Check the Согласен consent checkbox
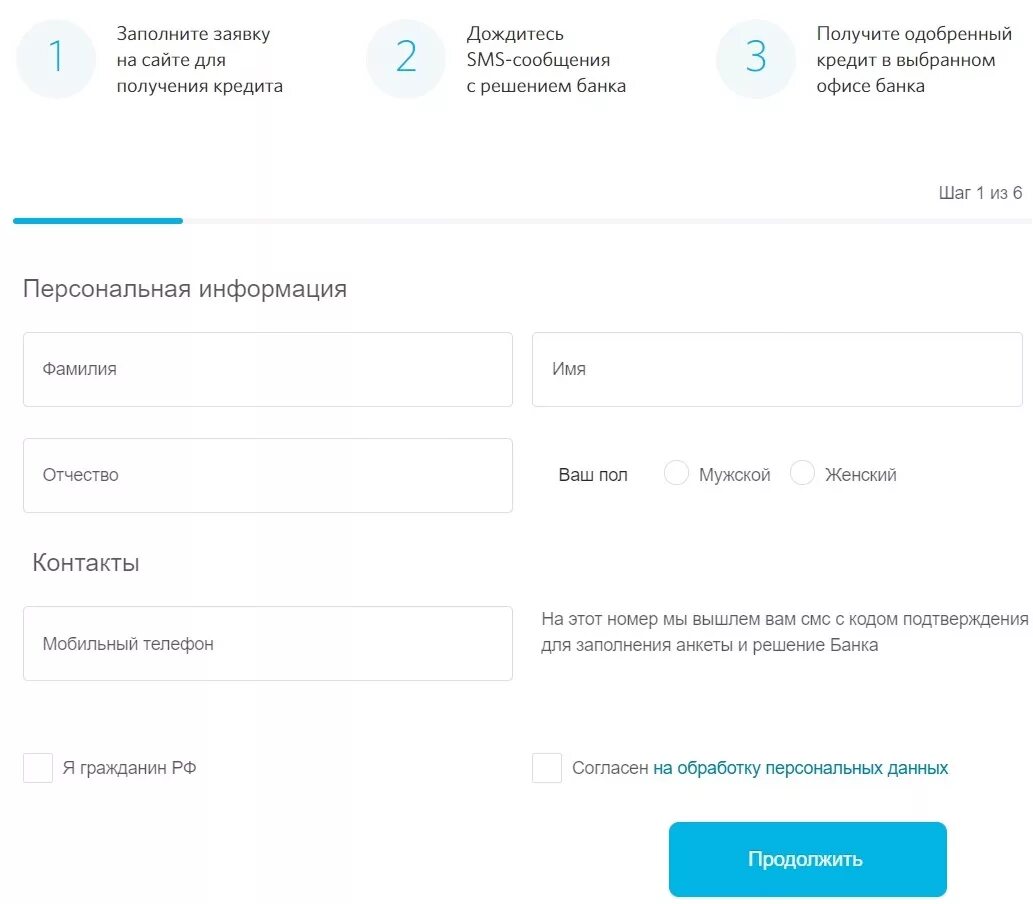The image size is (1033, 904). pos(547,768)
